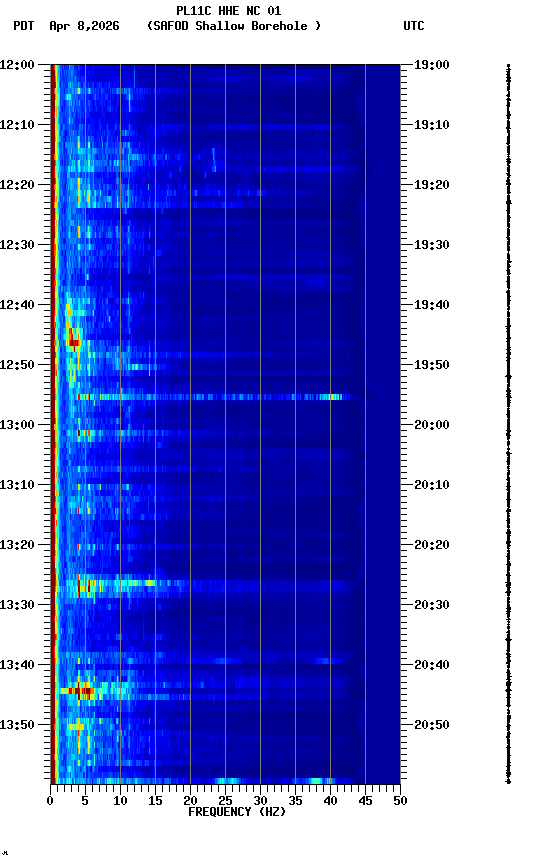This screenshot has height=864, width=552.
Task: Click the 12:00 PDT time label
Action: (17, 65)
